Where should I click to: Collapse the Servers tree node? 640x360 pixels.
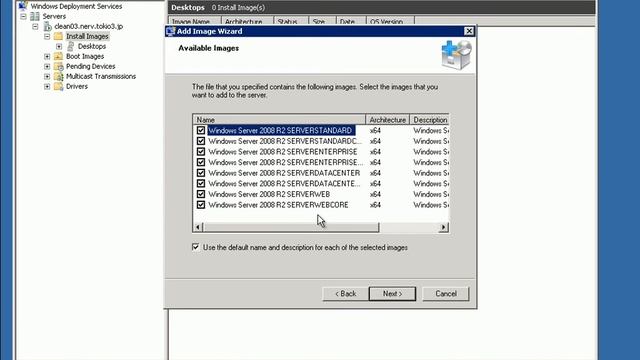(23, 16)
